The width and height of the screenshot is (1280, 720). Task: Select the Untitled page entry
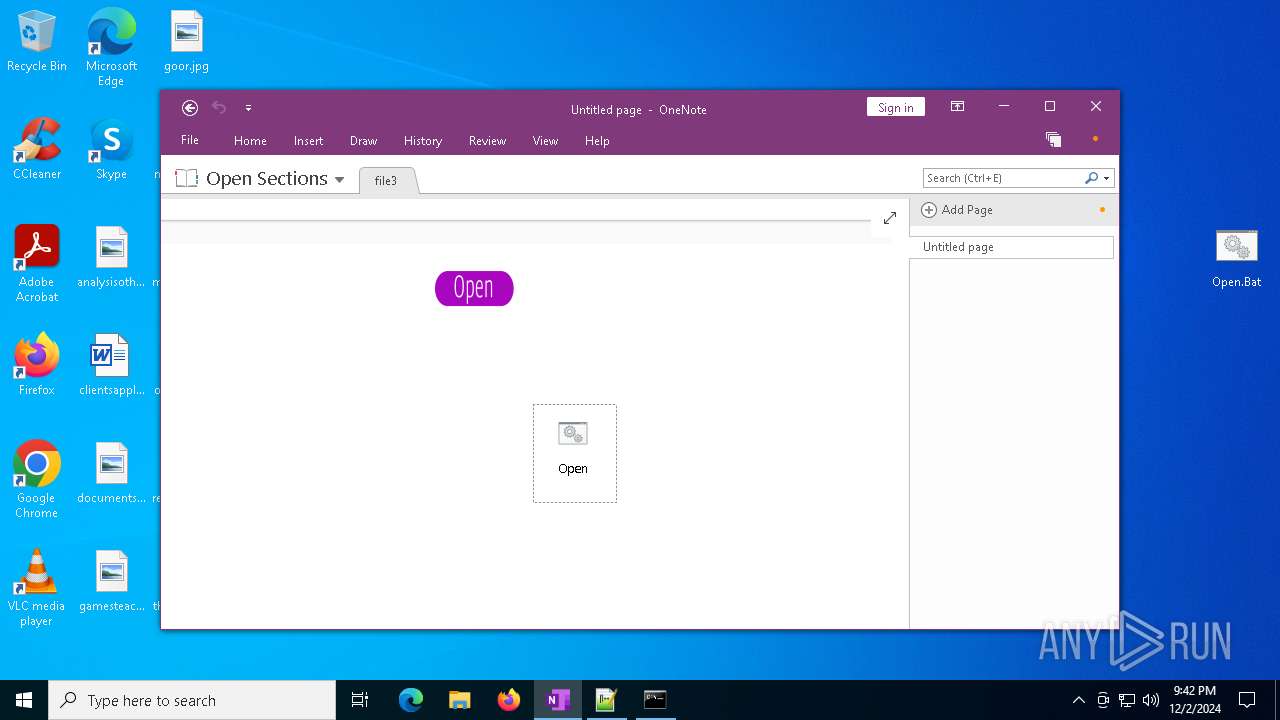(x=1011, y=247)
